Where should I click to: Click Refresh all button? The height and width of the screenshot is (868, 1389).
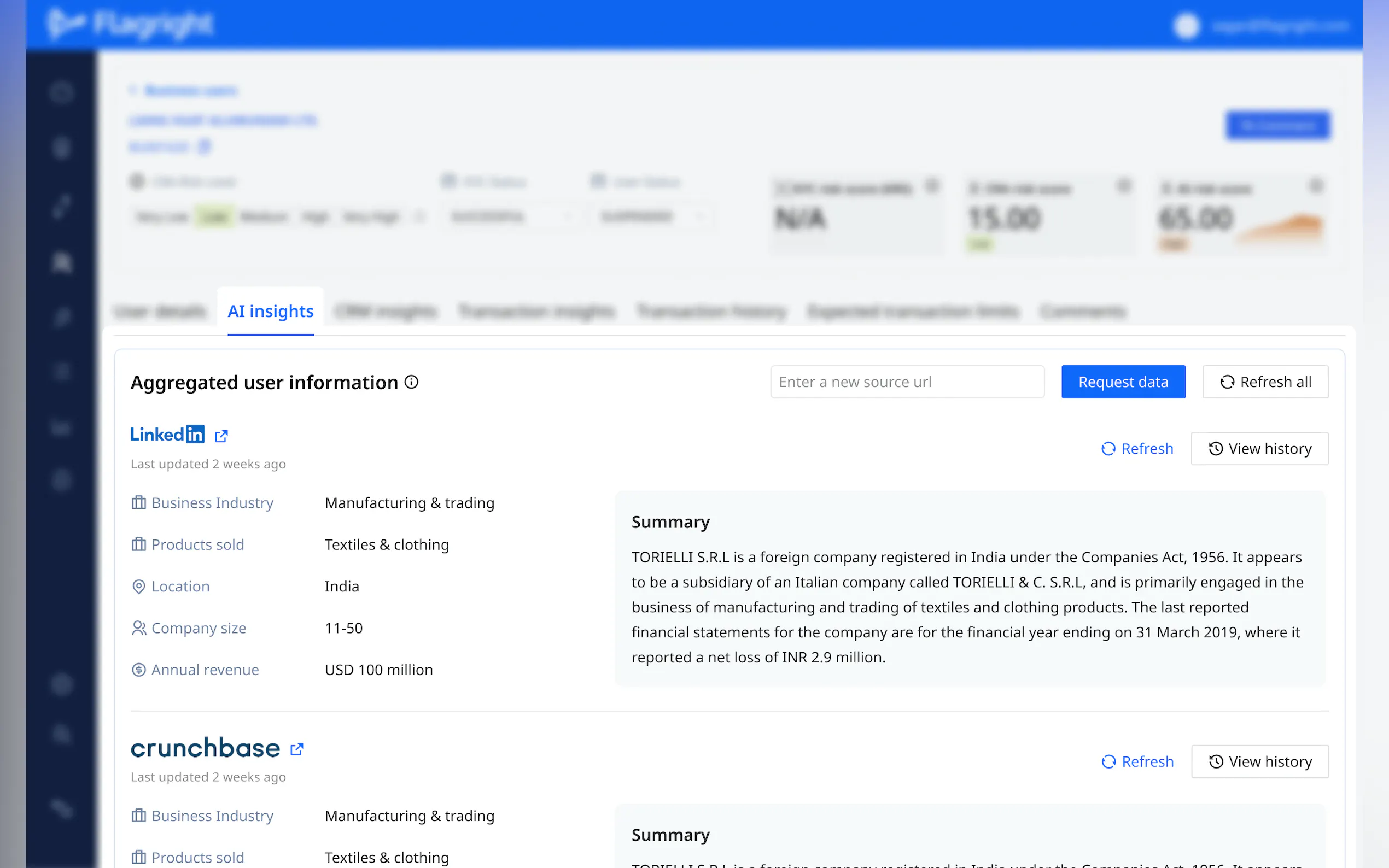(x=1265, y=382)
